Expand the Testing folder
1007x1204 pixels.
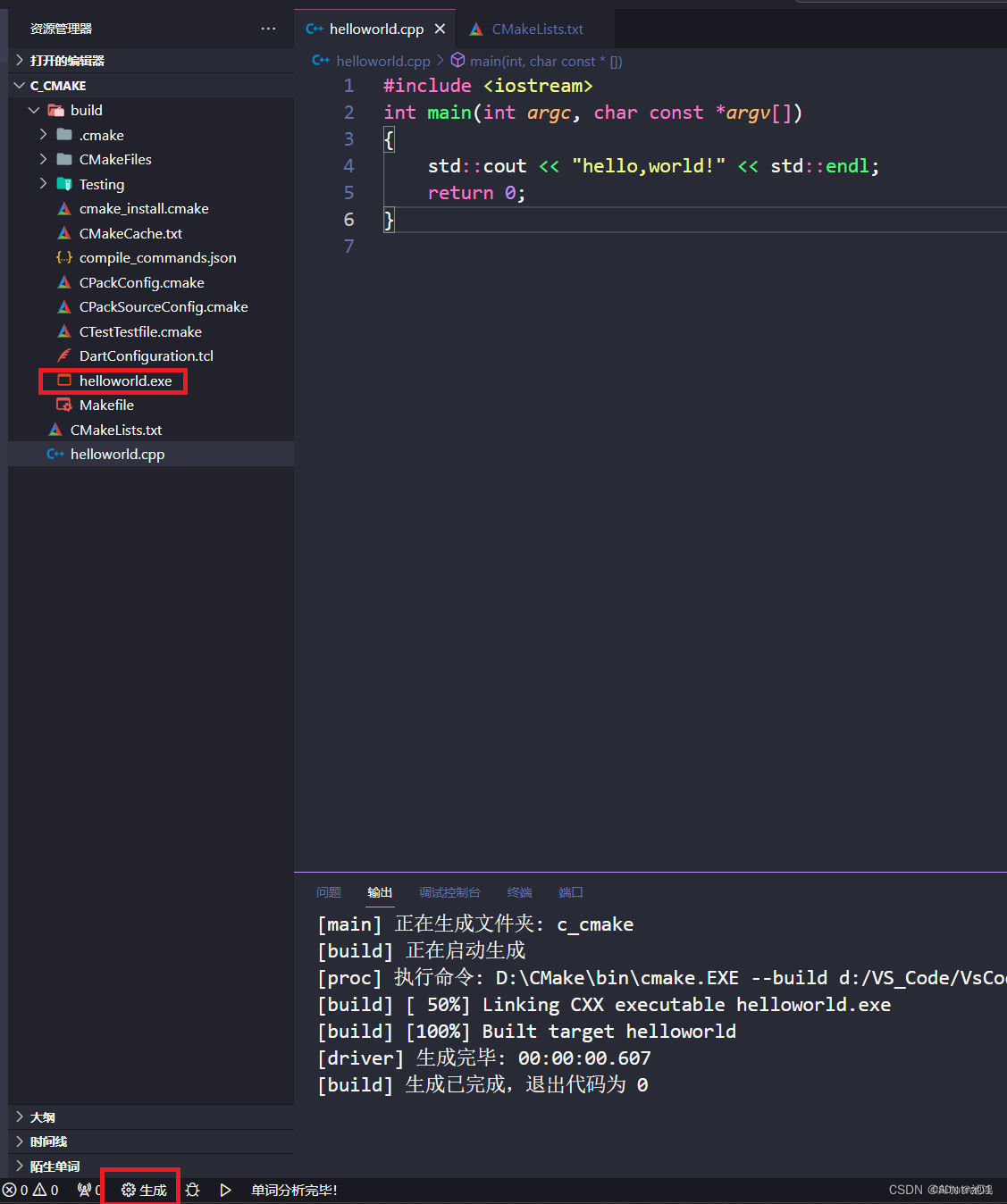[x=42, y=184]
